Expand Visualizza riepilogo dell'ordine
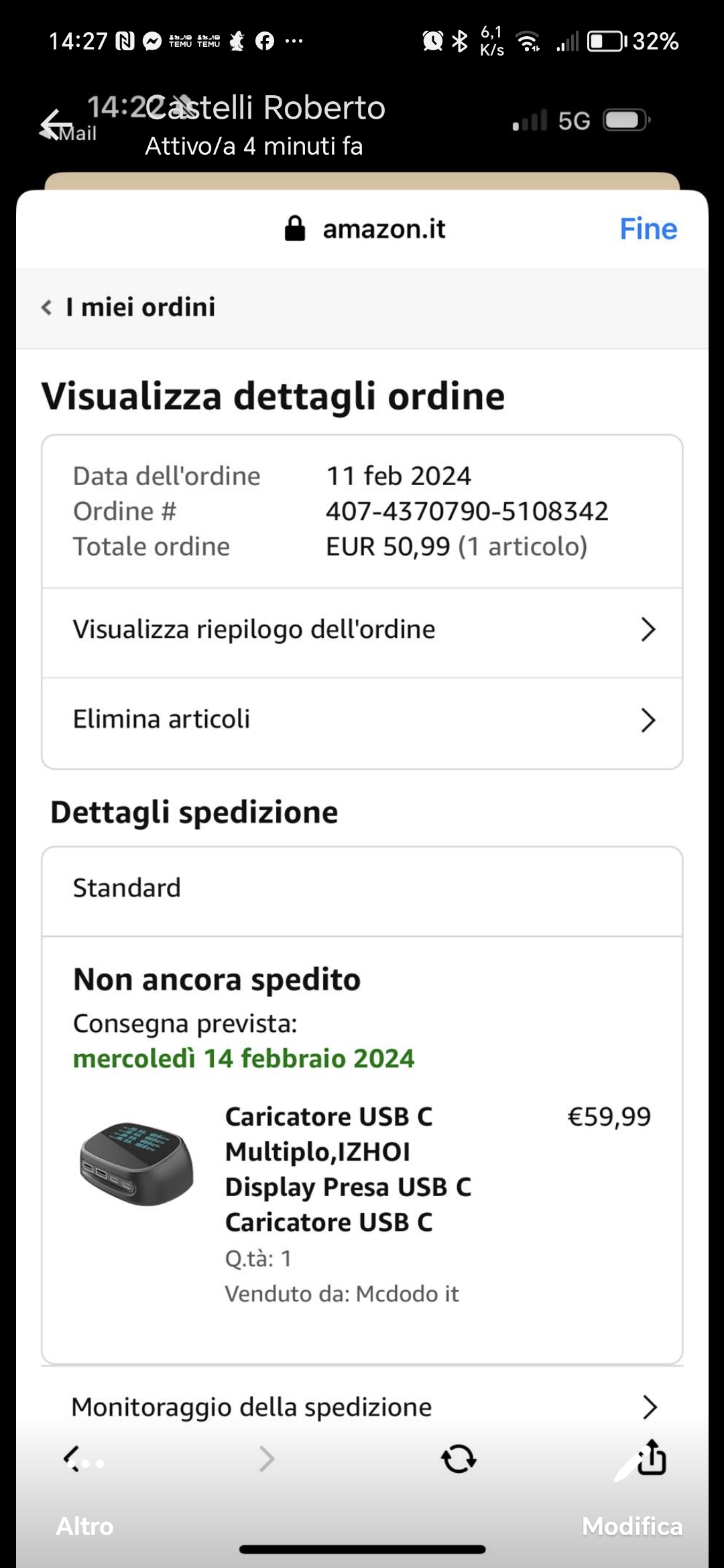 (362, 630)
